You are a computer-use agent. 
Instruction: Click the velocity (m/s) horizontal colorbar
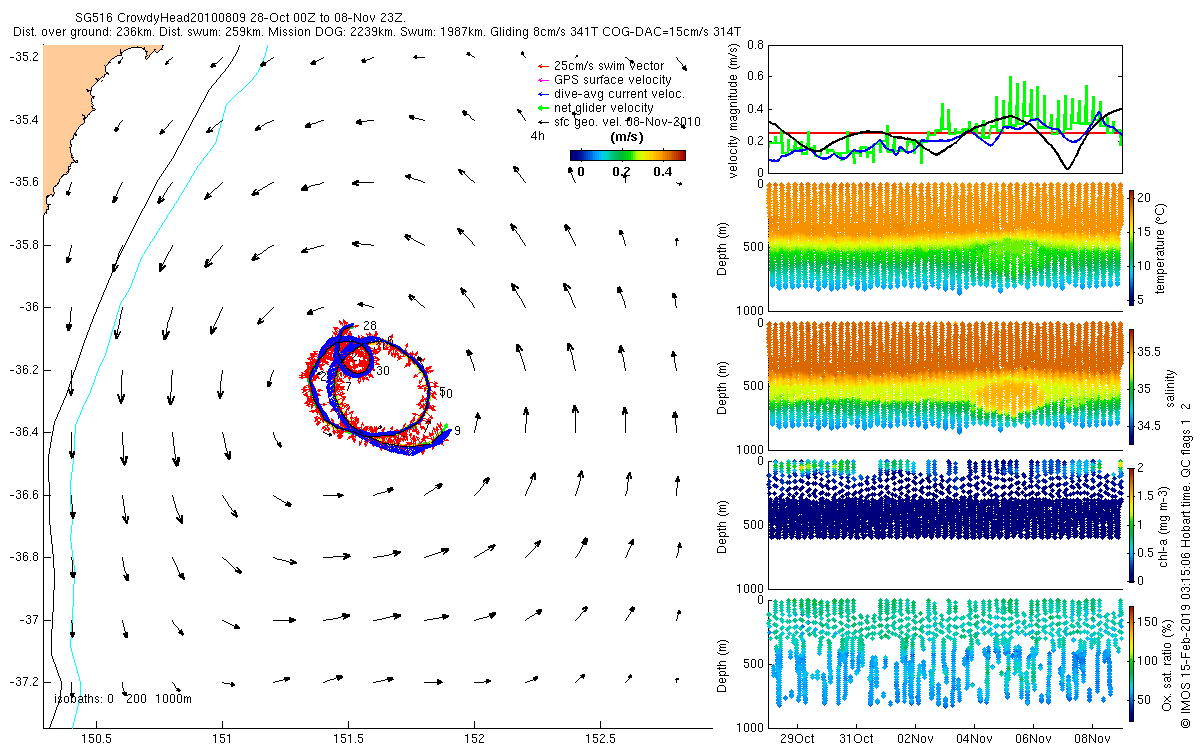[x=627, y=155]
